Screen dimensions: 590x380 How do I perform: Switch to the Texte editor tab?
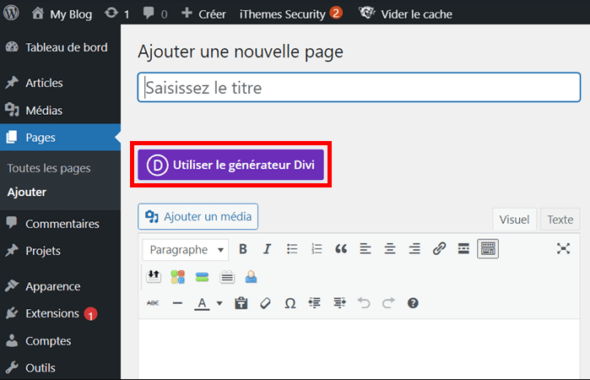point(560,219)
